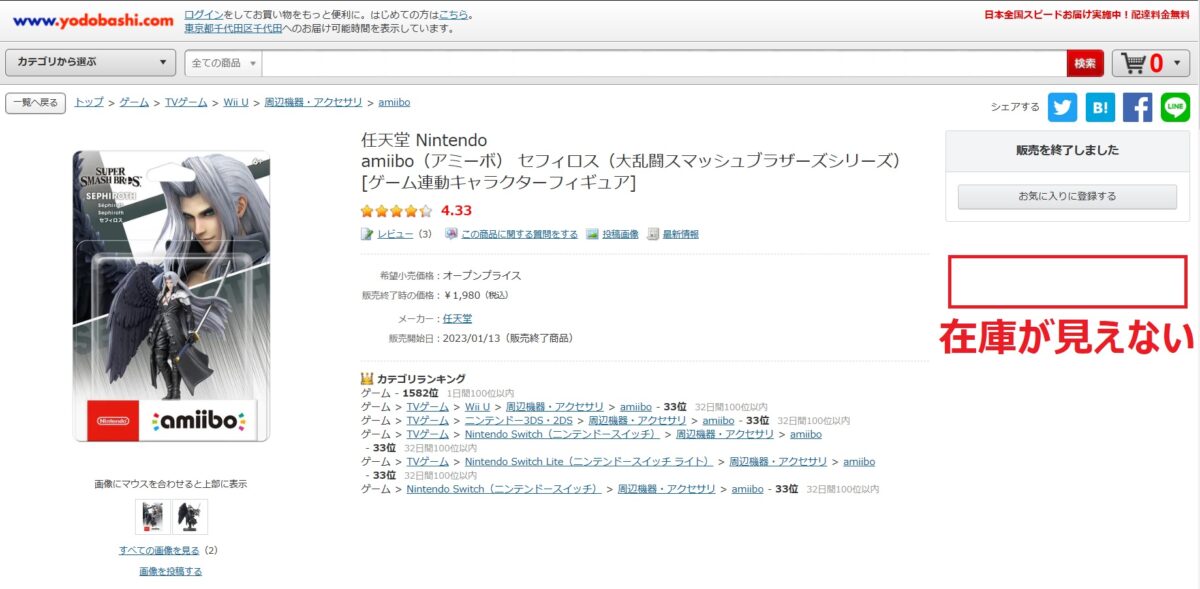
Task: Click the speech bubble icon beside 質問をする
Action: pyautogui.click(x=452, y=234)
